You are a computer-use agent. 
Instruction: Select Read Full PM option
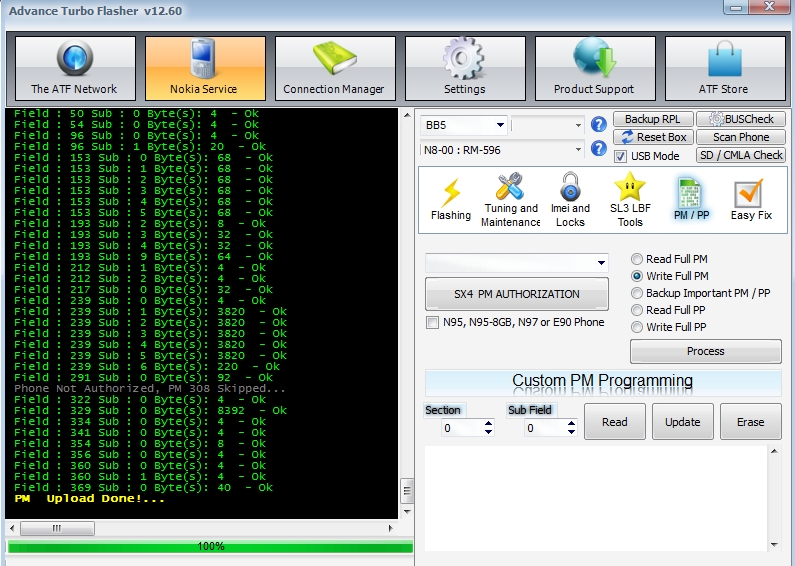(x=637, y=259)
